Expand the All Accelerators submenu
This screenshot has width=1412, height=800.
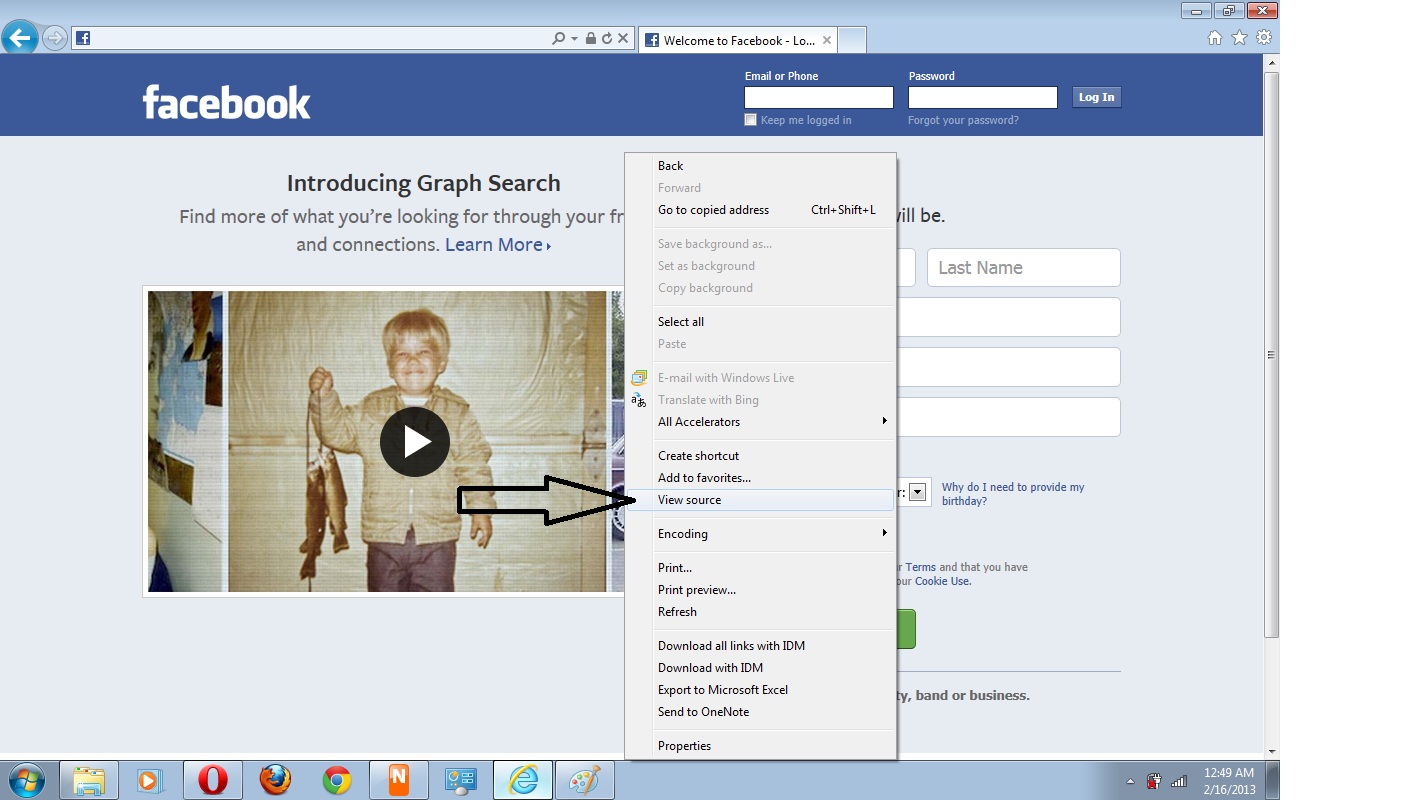[761, 422]
